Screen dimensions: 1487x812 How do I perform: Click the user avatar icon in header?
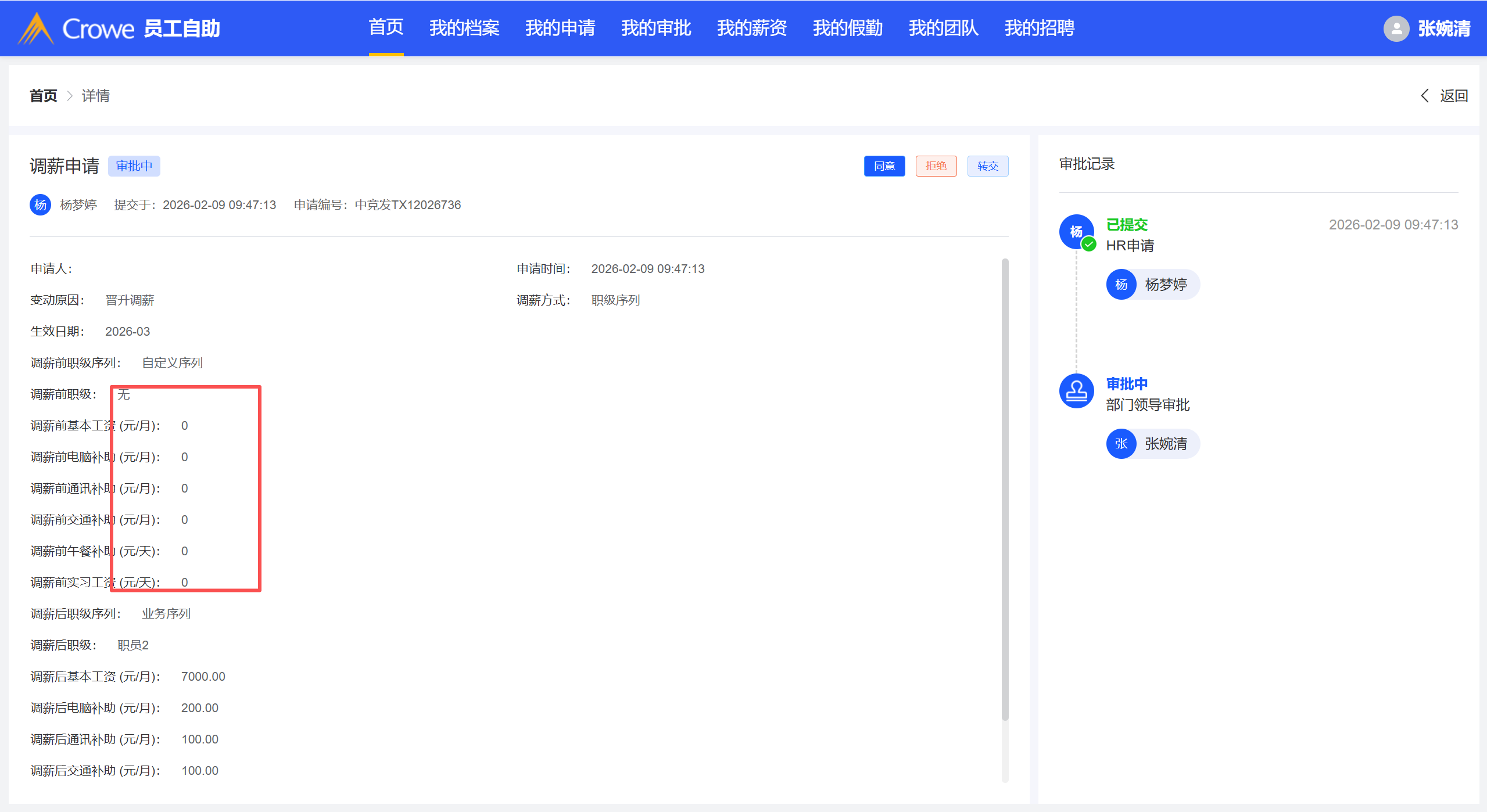(1396, 28)
